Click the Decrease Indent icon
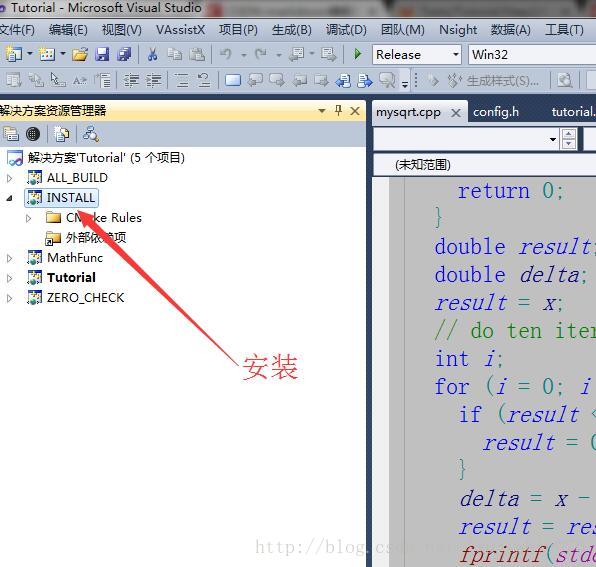596x567 pixels. point(132,80)
